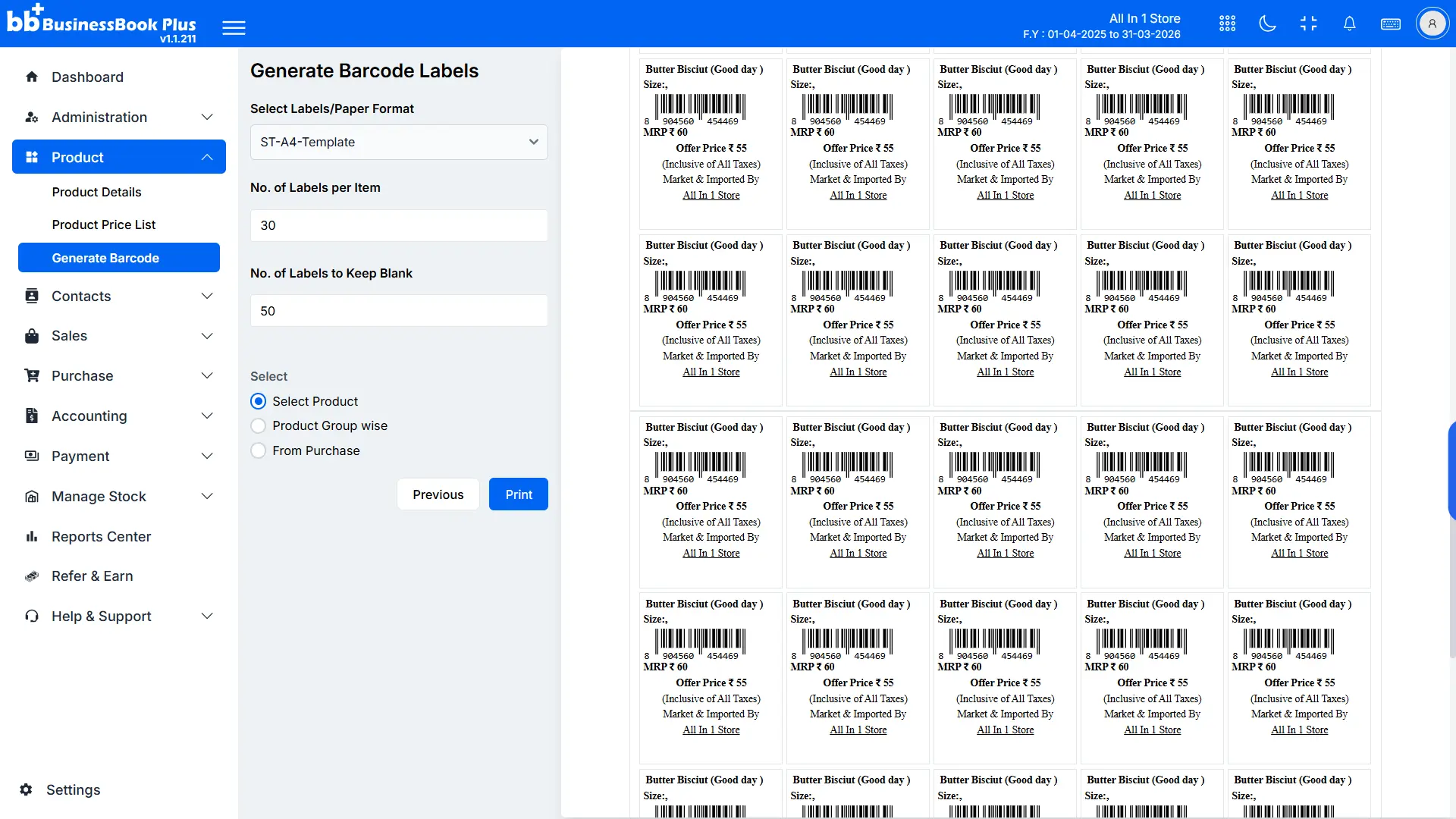
Task: Open the apps grid icon in top bar
Action: pos(1228,24)
